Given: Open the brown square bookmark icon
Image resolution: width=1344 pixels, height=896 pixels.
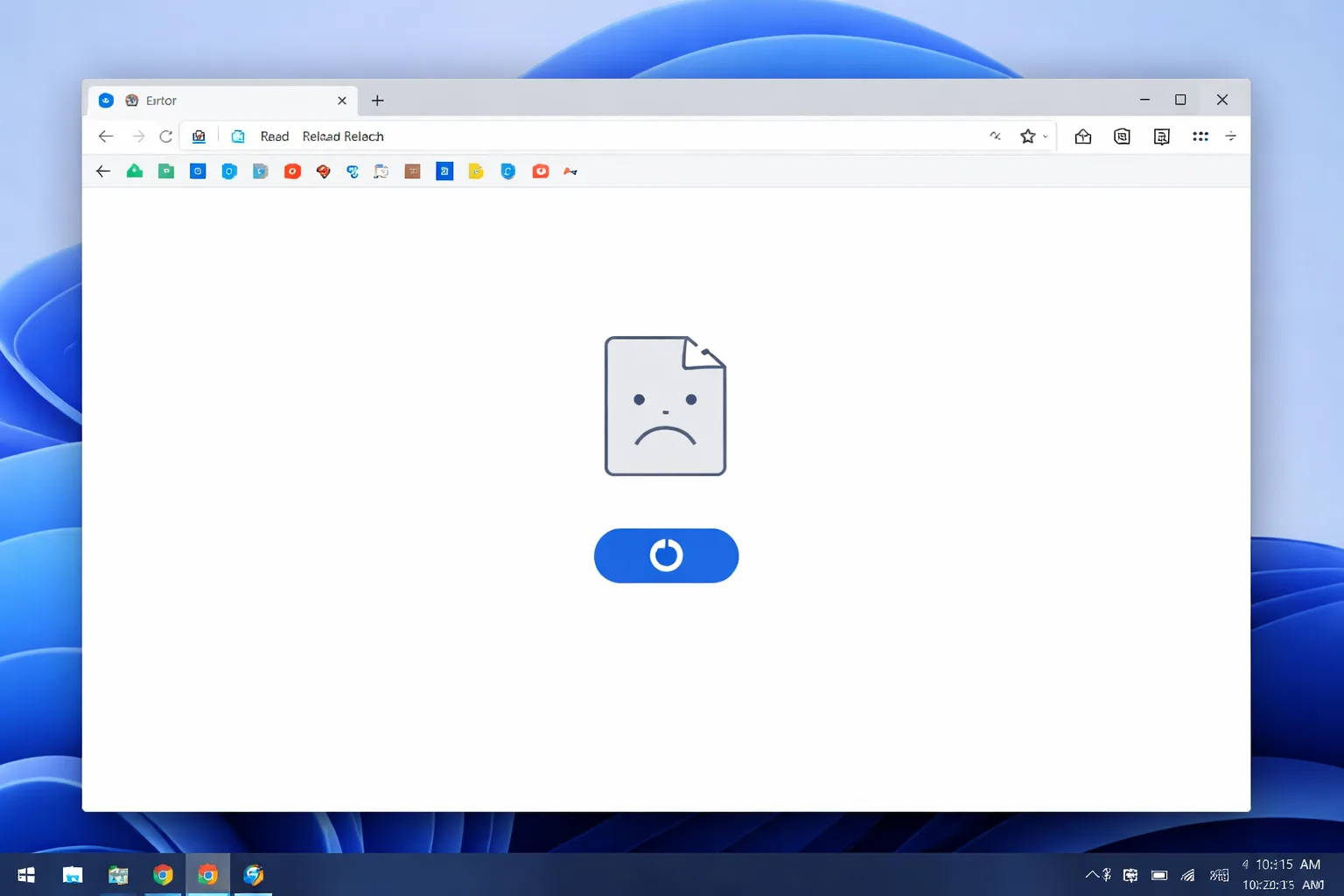Looking at the screenshot, I should 412,171.
